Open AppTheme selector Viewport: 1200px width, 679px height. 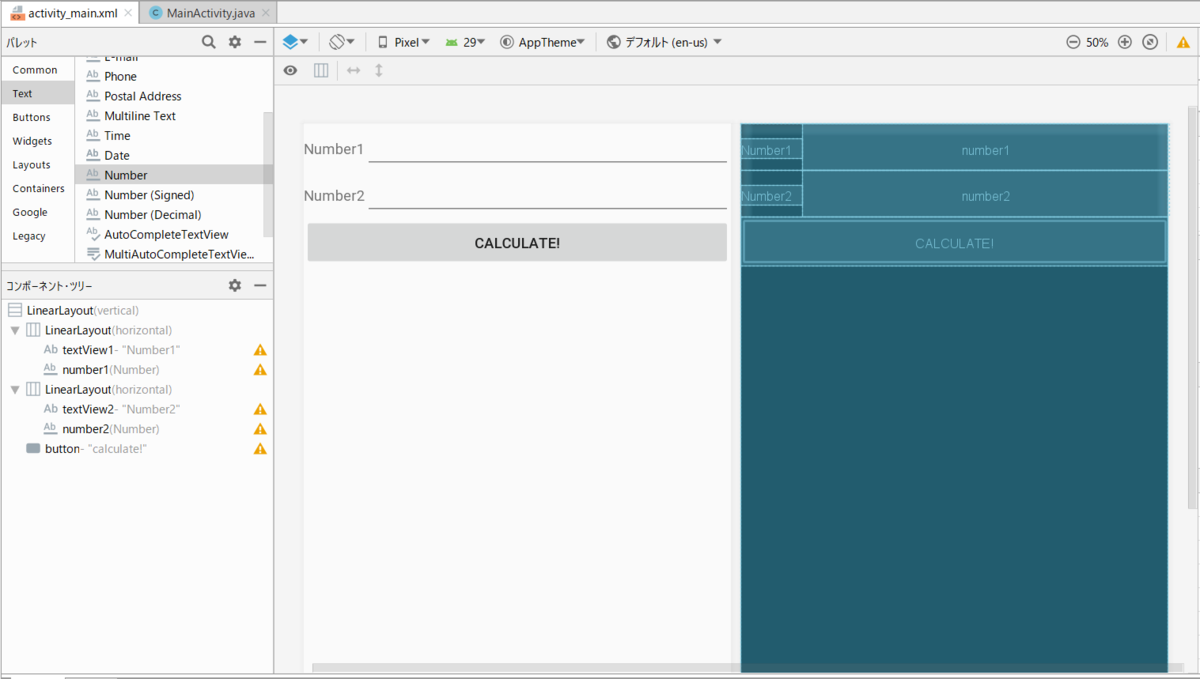click(543, 42)
